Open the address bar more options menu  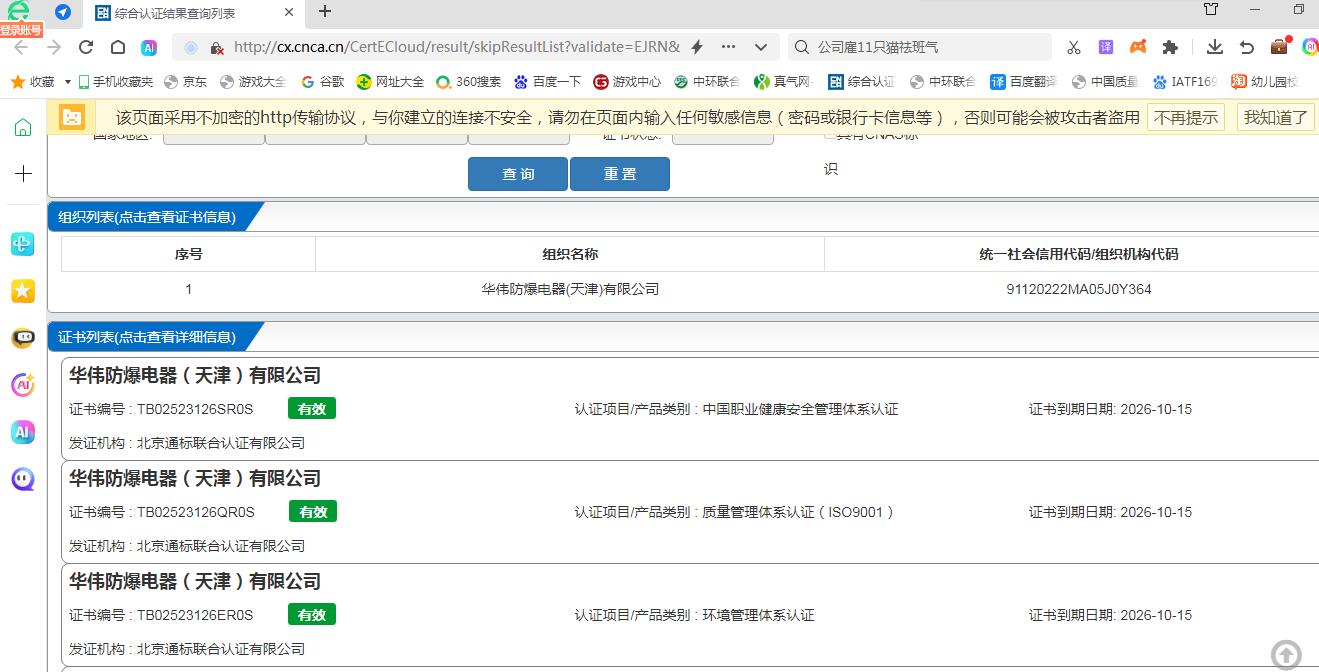pyautogui.click(x=728, y=47)
